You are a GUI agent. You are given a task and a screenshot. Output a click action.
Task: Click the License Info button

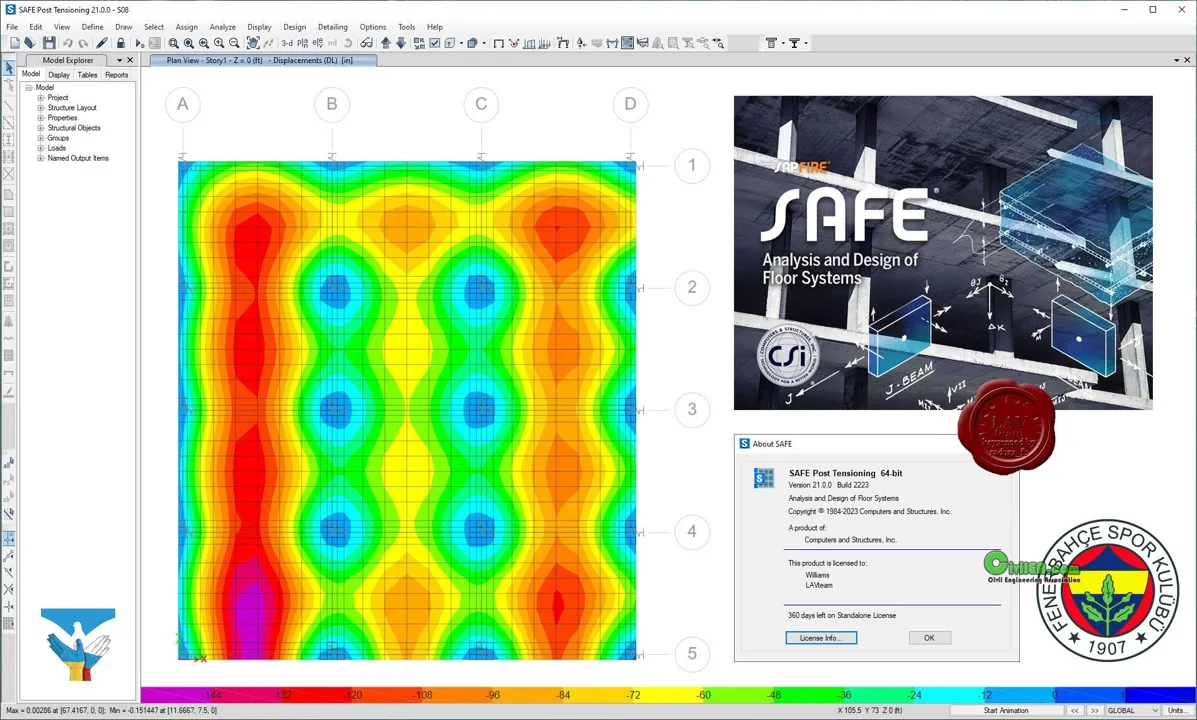[x=821, y=638]
